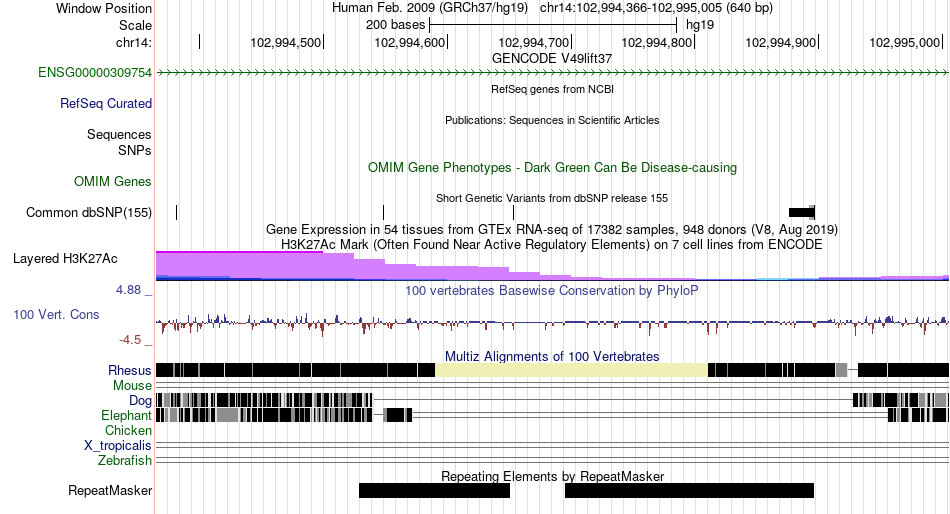950x514 pixels.
Task: Click Repeating Elements by RepeatMasker title
Action: (x=552, y=476)
